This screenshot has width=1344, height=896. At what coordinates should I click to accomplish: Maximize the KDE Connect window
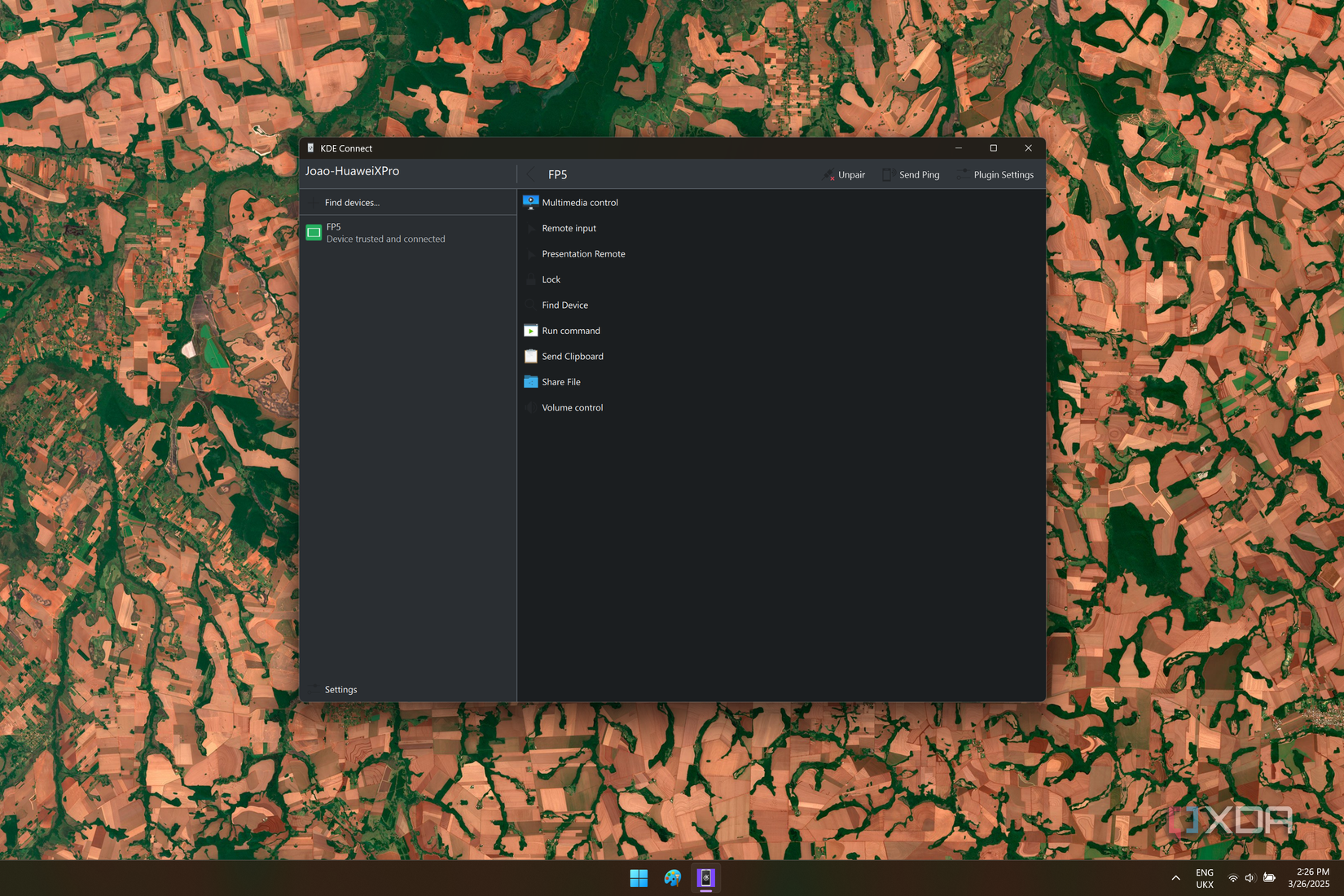[x=993, y=148]
